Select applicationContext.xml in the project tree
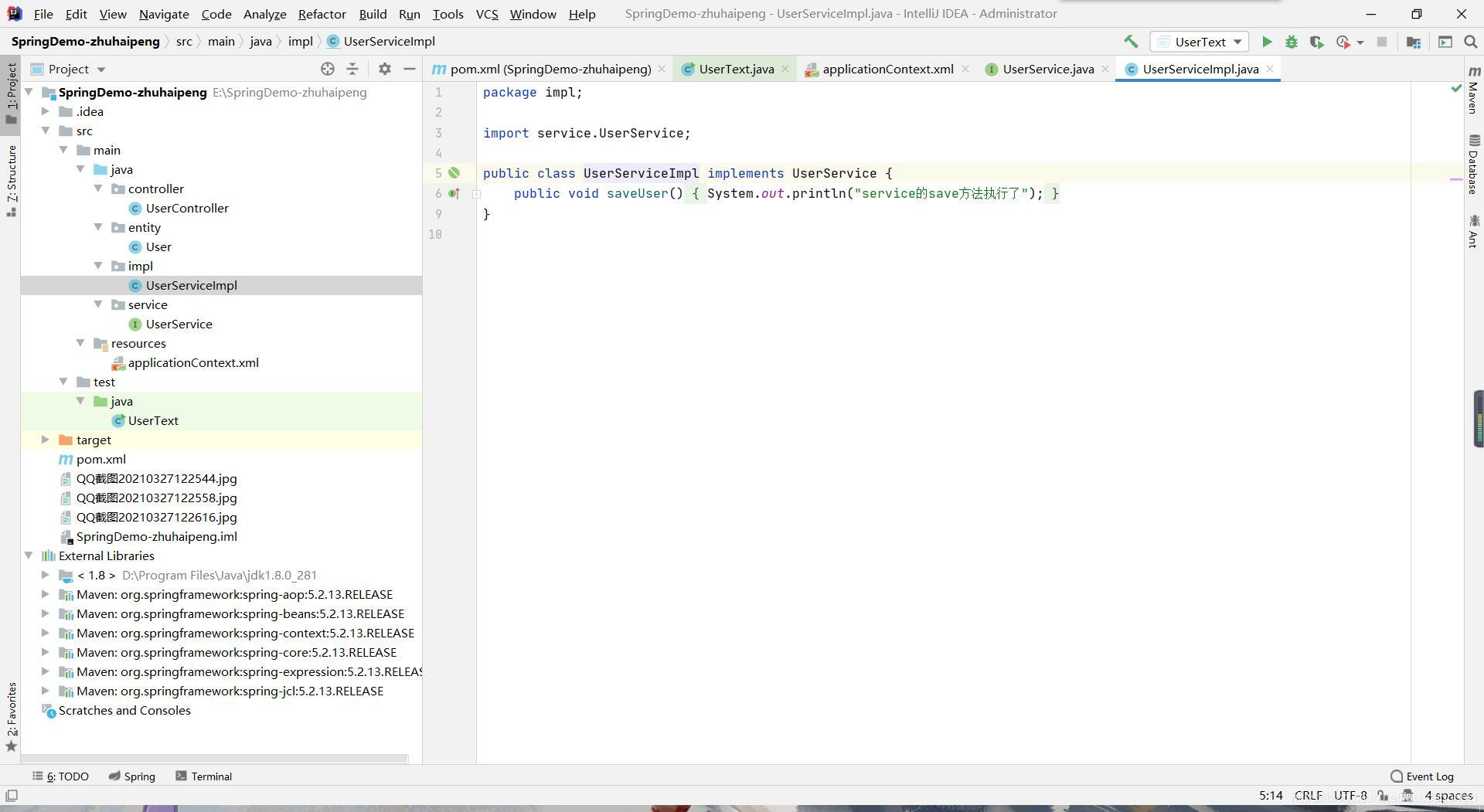The height and width of the screenshot is (812, 1484). (x=193, y=362)
